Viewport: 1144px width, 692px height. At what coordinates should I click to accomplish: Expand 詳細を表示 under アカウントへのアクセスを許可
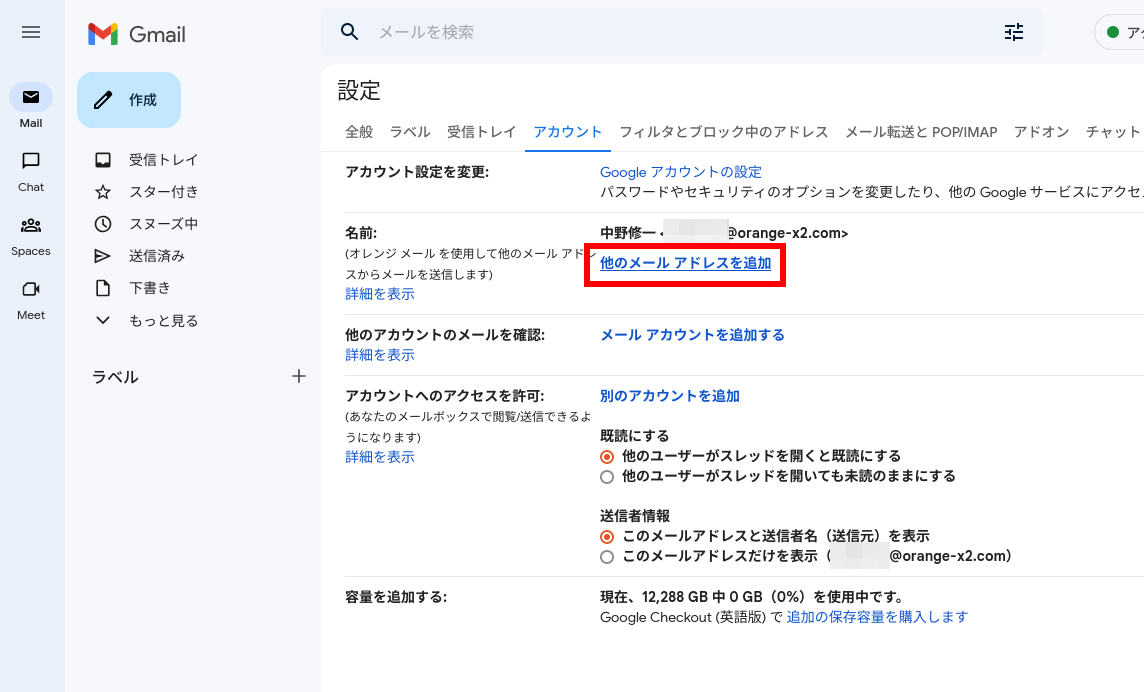tap(380, 457)
